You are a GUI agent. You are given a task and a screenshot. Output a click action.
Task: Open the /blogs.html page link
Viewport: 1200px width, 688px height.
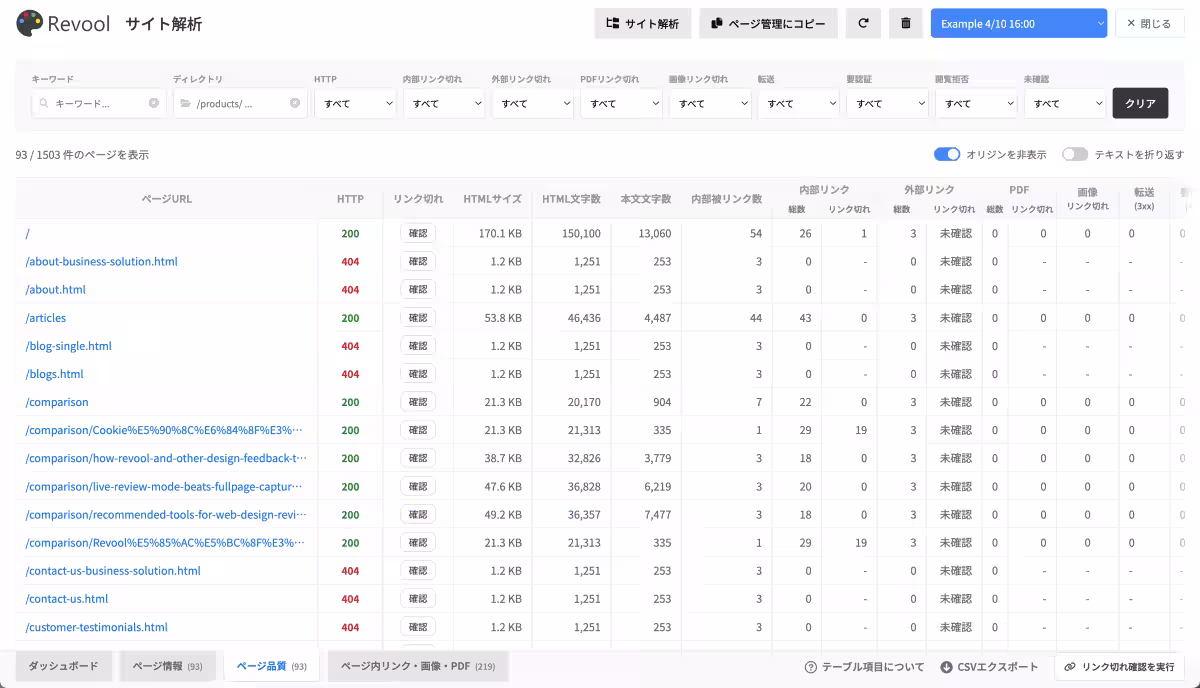(x=54, y=374)
